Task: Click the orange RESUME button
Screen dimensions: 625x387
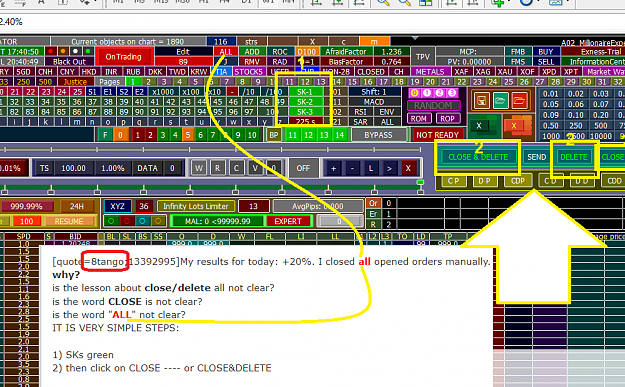Action: (x=69, y=221)
